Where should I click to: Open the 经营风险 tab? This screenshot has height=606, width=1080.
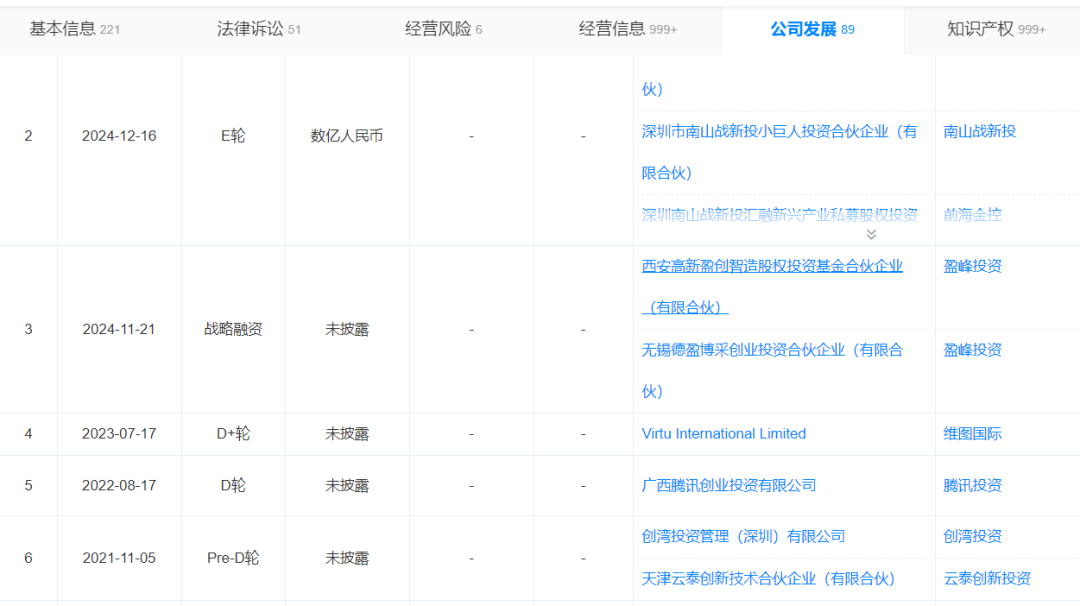pyautogui.click(x=443, y=30)
